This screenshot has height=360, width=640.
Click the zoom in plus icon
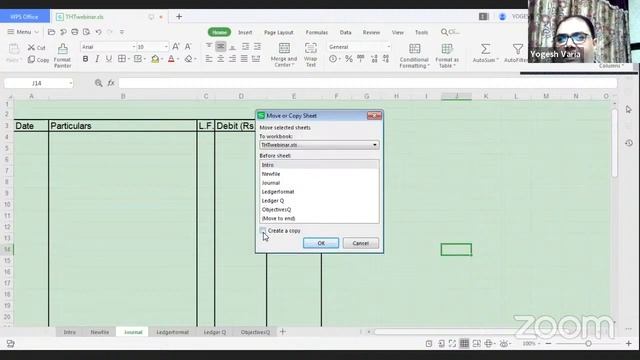point(629,344)
